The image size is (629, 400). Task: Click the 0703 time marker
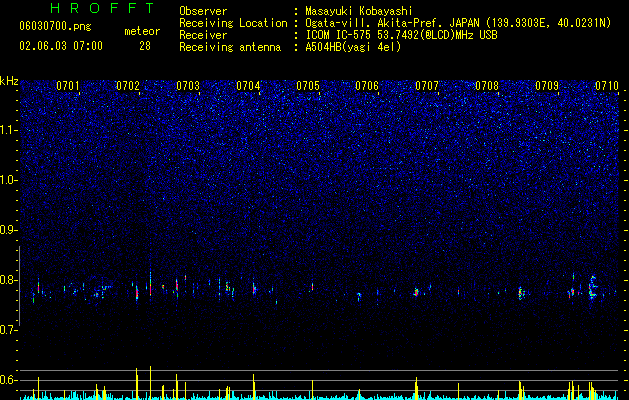point(188,86)
